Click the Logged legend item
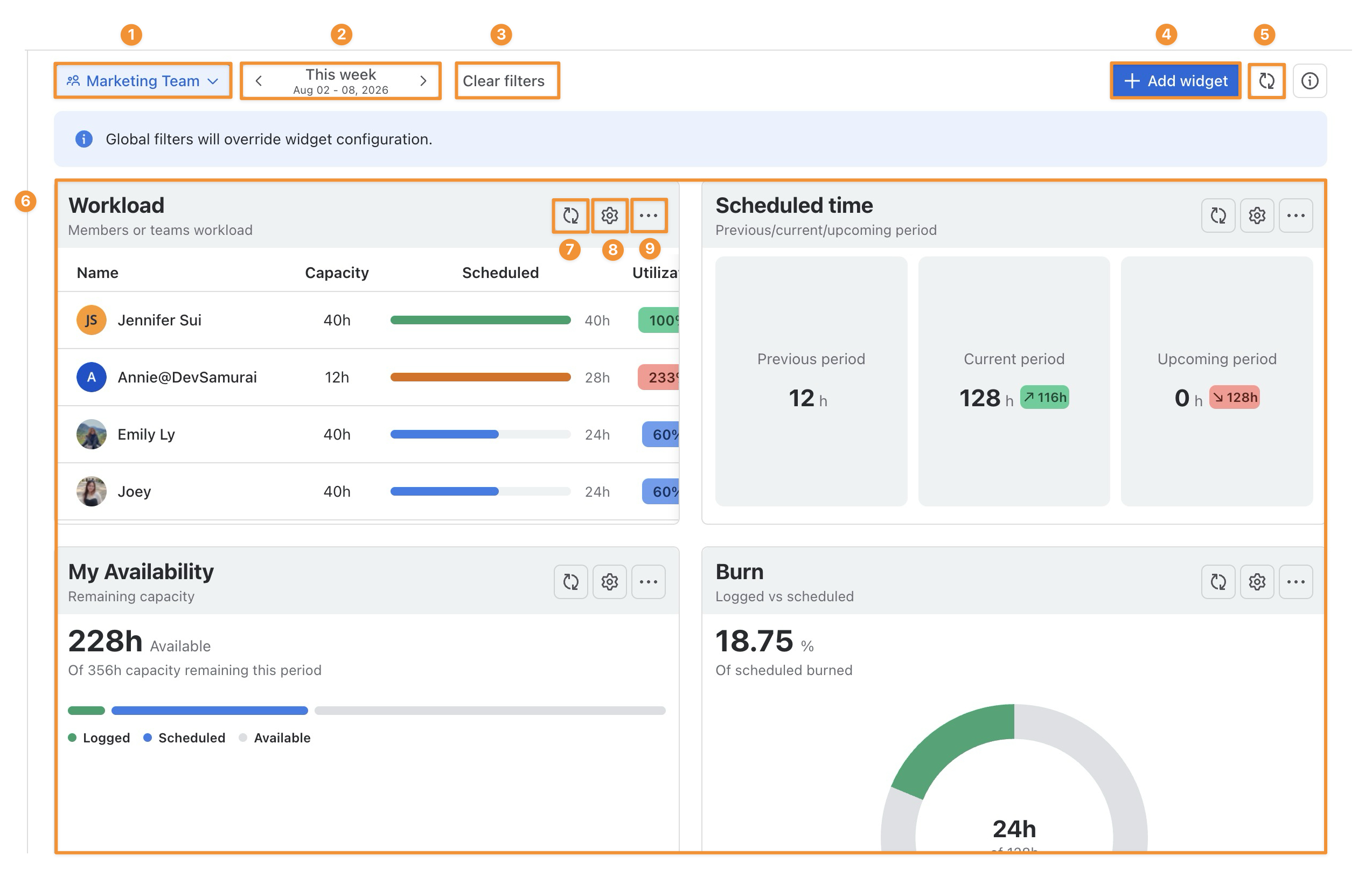 coord(99,738)
